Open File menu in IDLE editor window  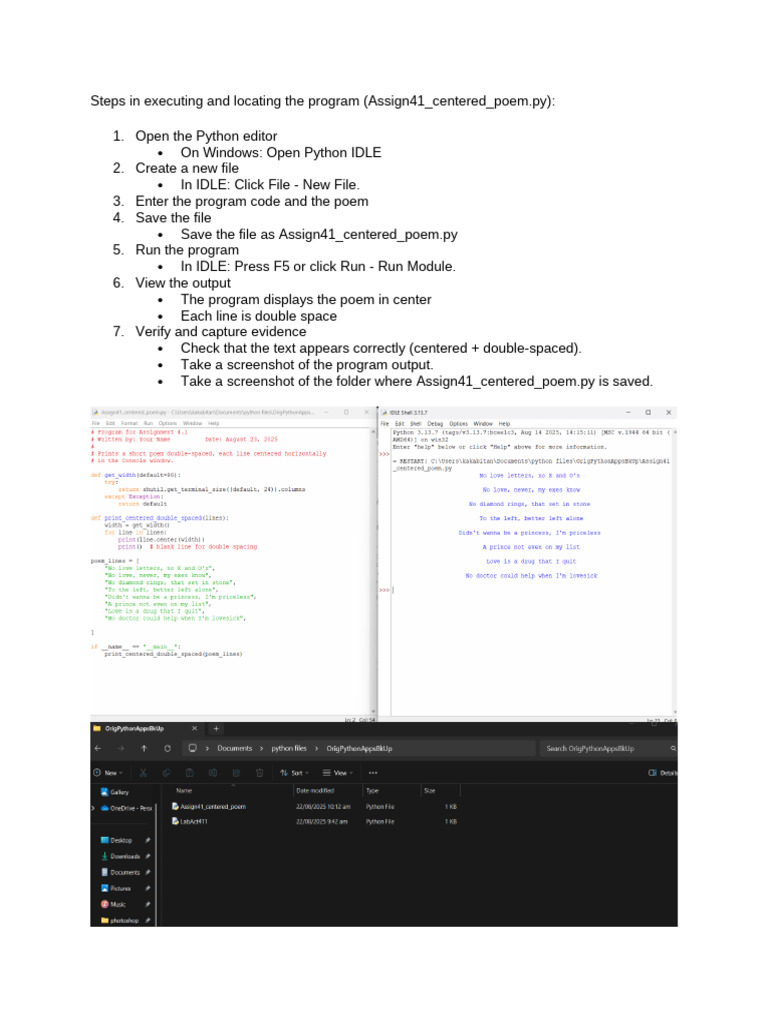click(x=95, y=423)
